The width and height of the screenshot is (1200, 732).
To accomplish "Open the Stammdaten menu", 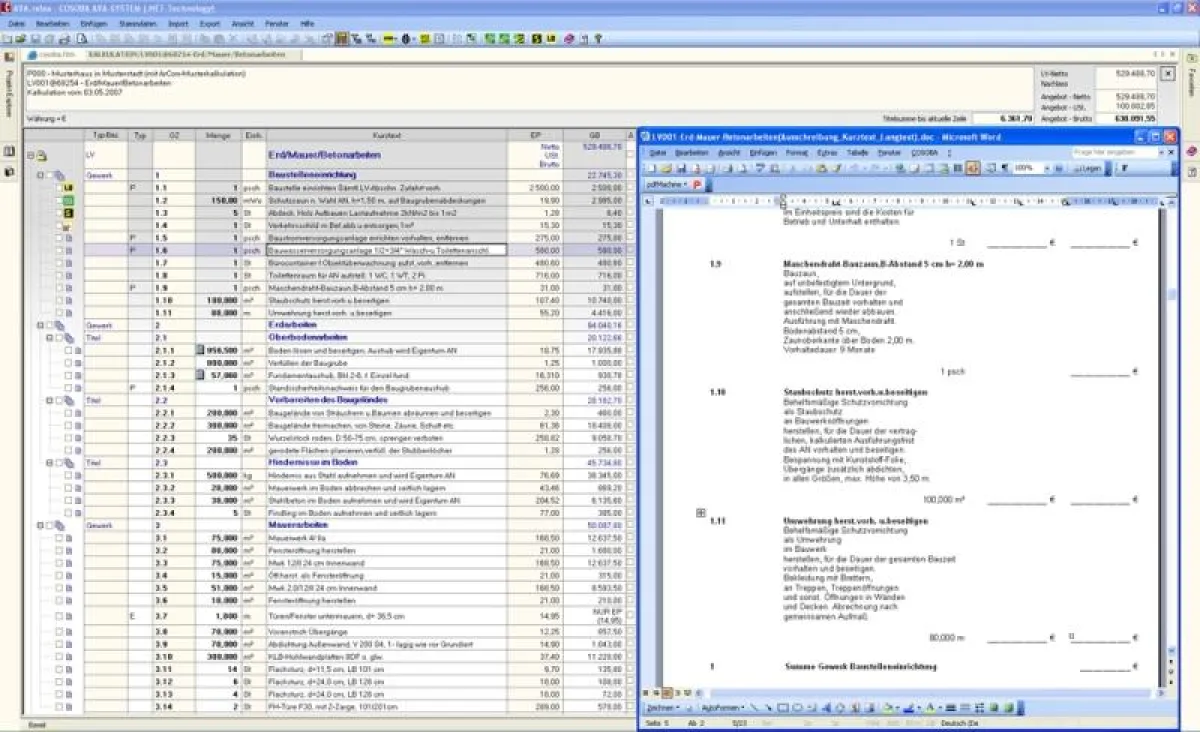I will 136,22.
